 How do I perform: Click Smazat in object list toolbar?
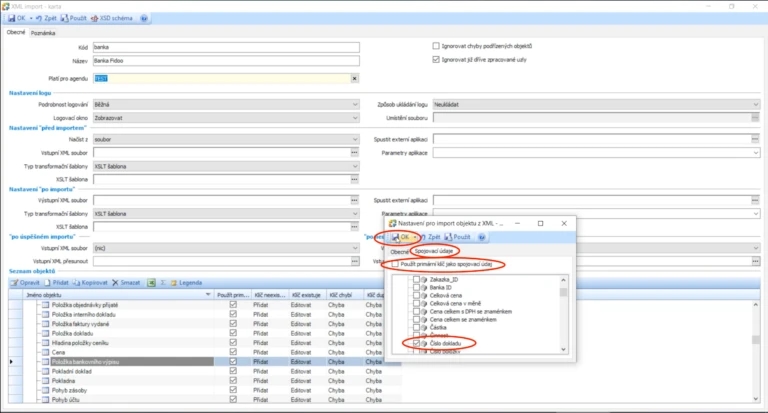click(126, 283)
